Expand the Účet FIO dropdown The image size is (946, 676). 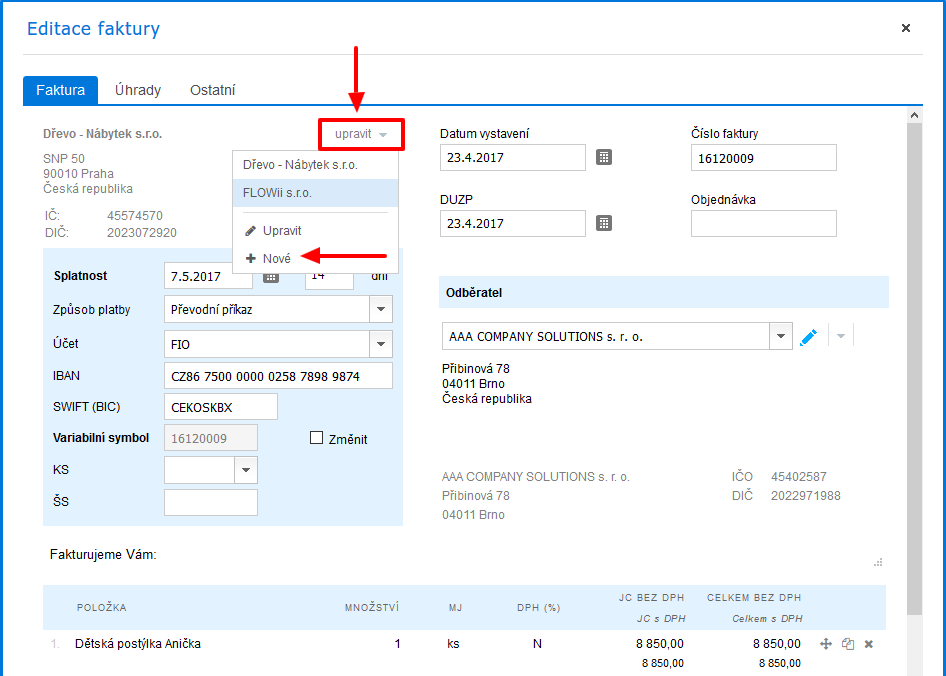tap(381, 344)
